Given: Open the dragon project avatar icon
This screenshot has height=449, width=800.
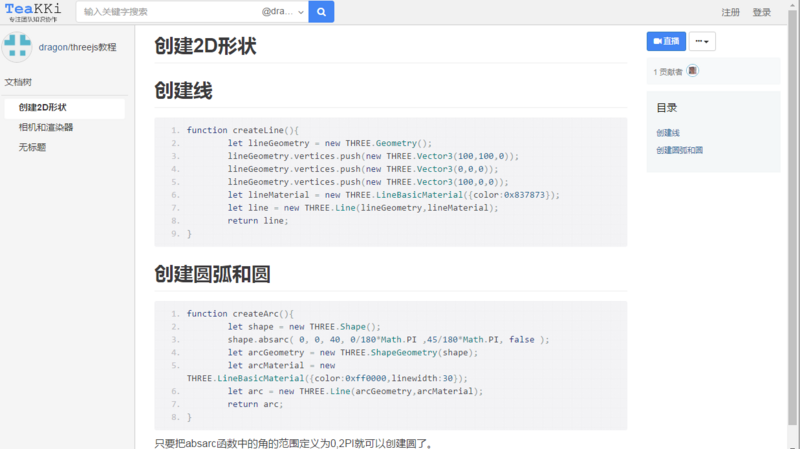Looking at the screenshot, I should click(x=17, y=47).
